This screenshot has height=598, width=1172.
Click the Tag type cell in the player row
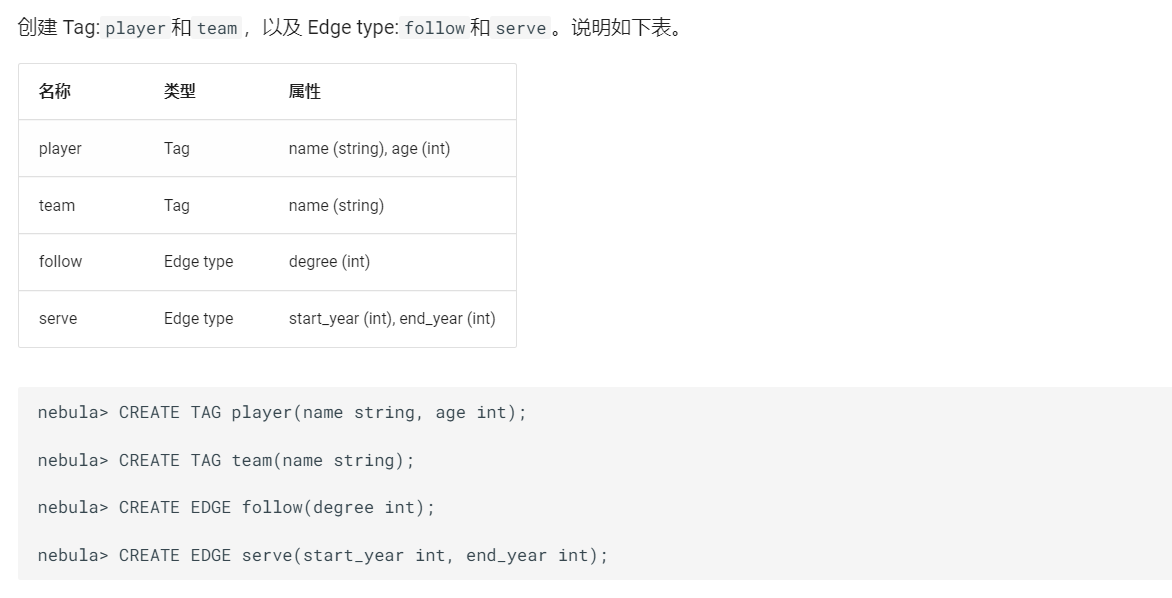(x=177, y=148)
